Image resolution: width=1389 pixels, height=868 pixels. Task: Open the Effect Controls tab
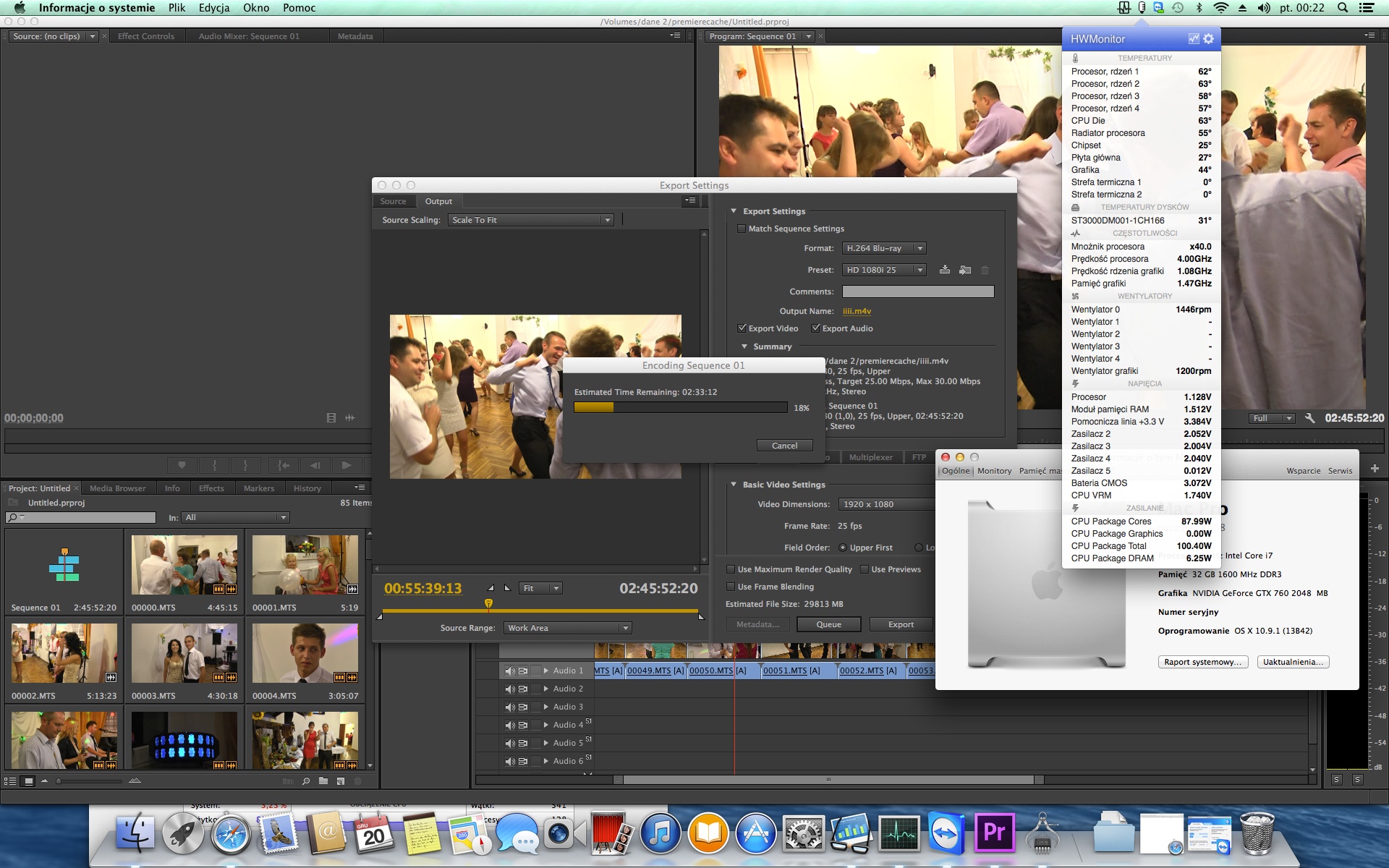click(146, 36)
